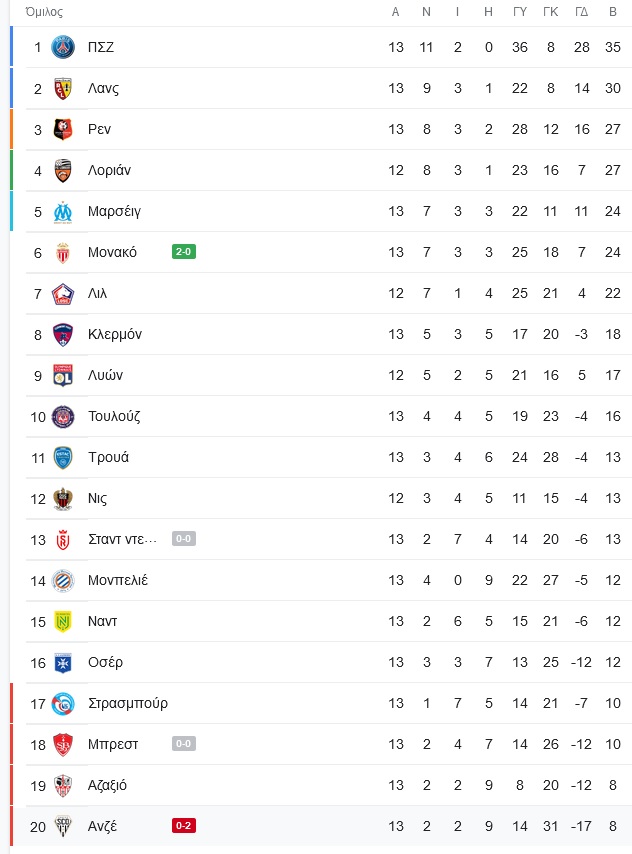
Task: Click the Ναντ yellow club logo
Action: pyautogui.click(x=63, y=621)
